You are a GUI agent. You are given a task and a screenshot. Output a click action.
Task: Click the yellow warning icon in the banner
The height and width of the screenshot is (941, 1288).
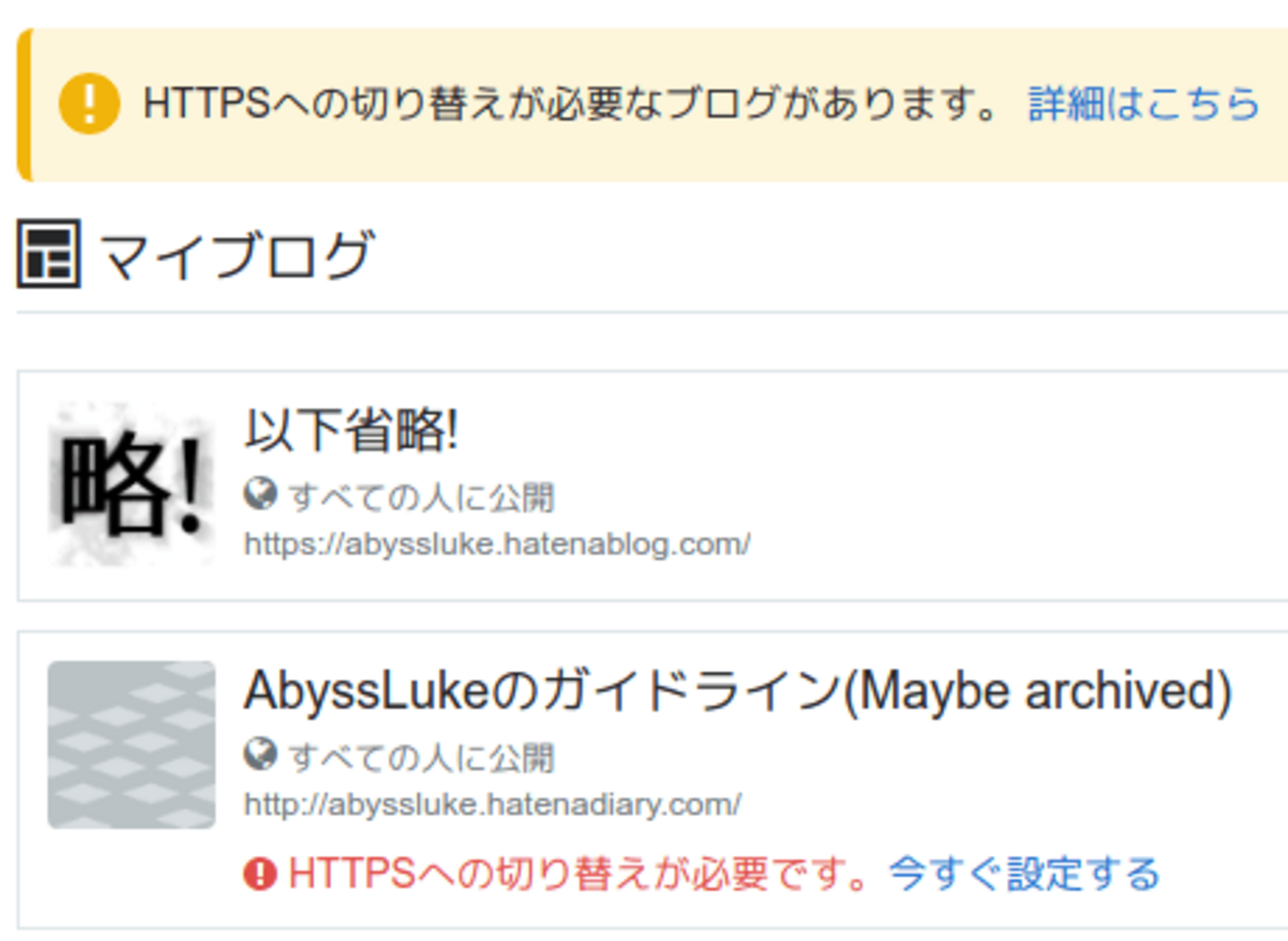coord(89,104)
